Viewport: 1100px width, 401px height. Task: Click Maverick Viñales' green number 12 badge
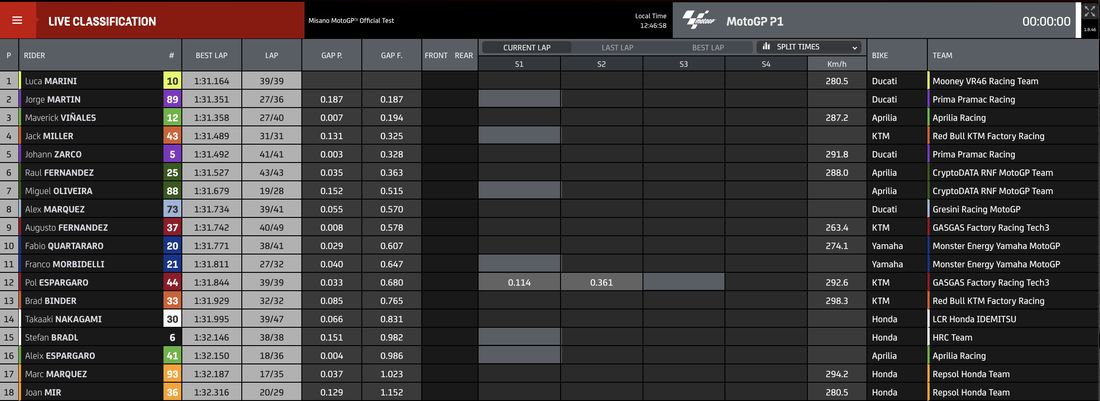pyautogui.click(x=172, y=118)
